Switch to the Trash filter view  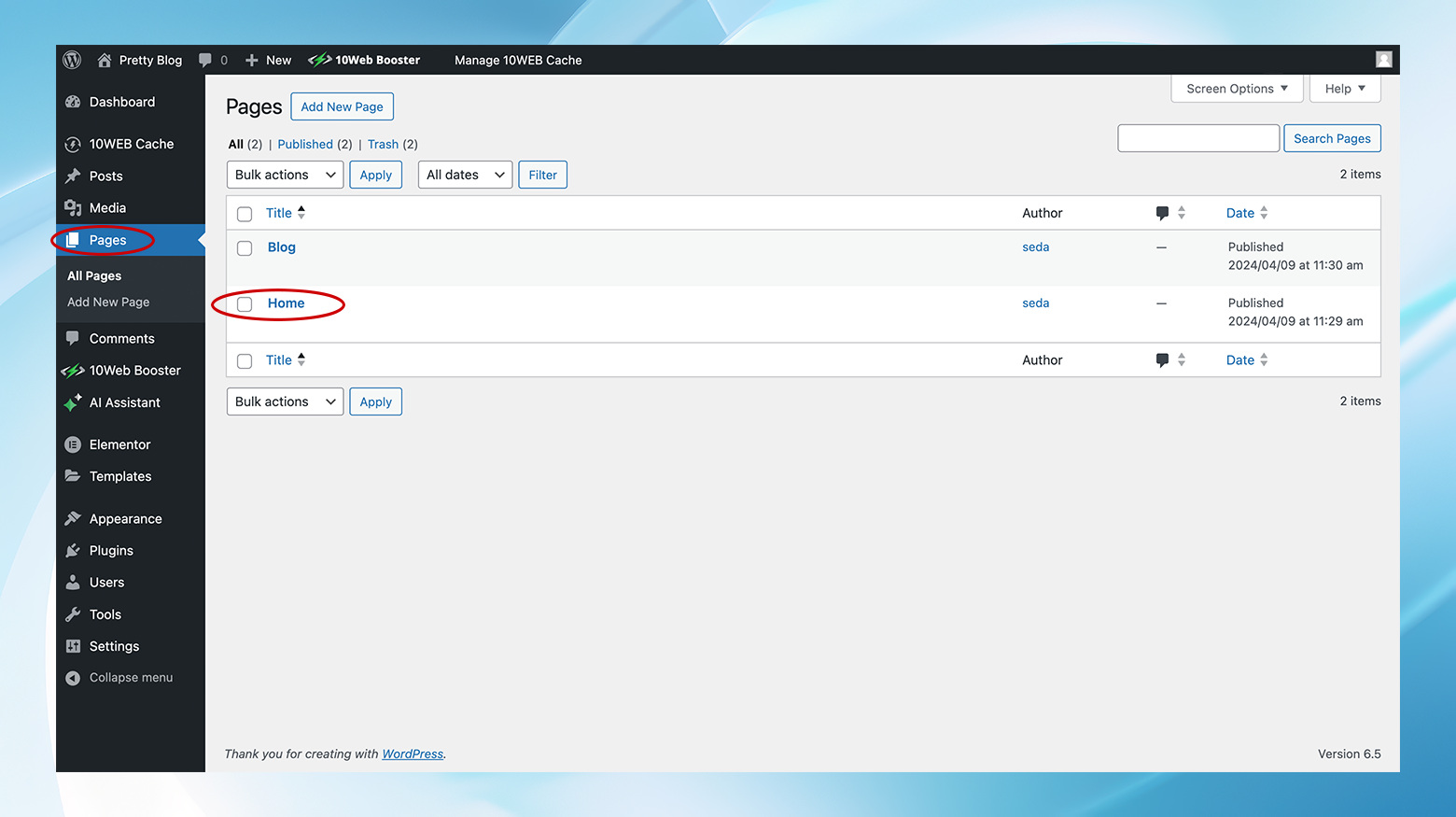(383, 144)
